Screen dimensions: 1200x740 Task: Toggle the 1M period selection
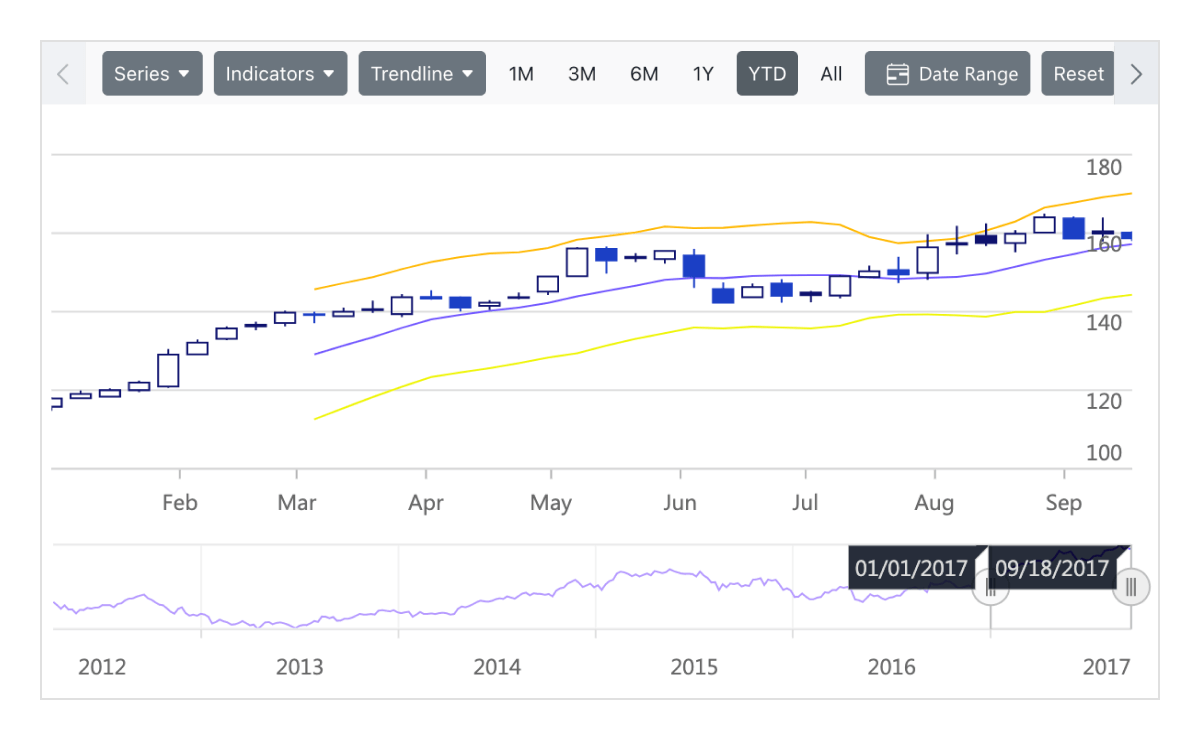[x=521, y=73]
